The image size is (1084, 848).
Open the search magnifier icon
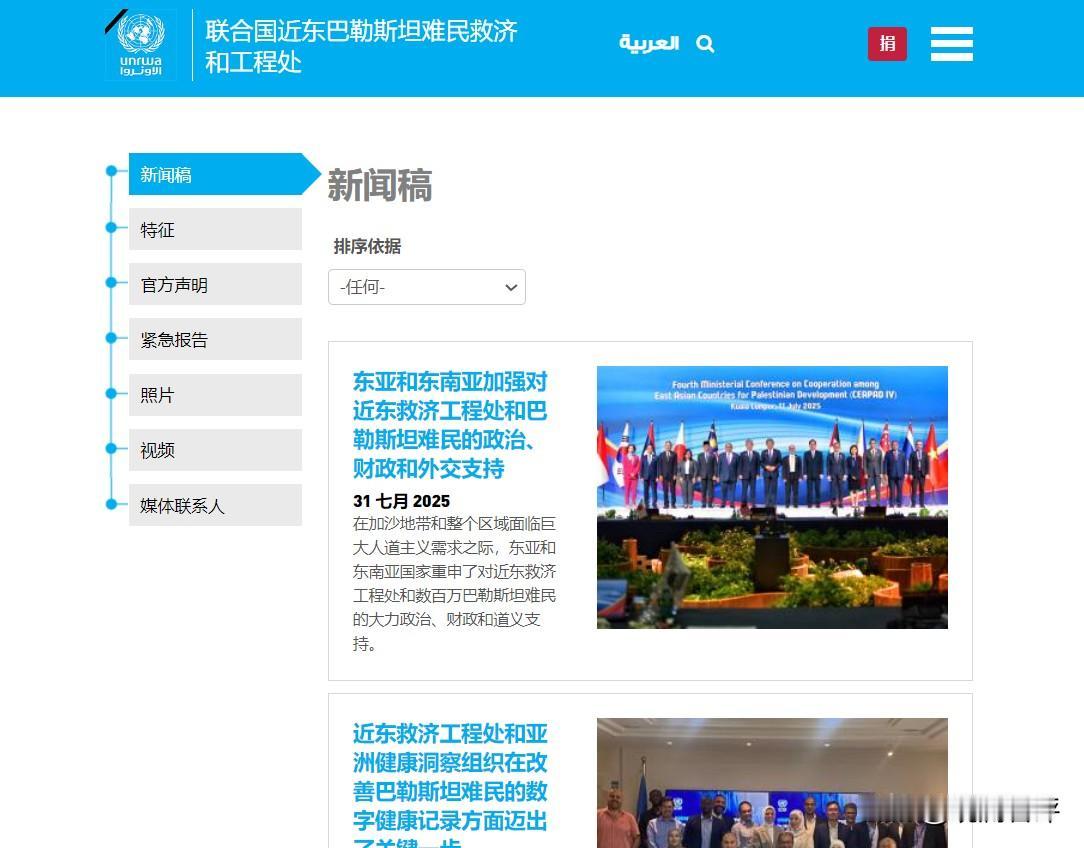705,44
